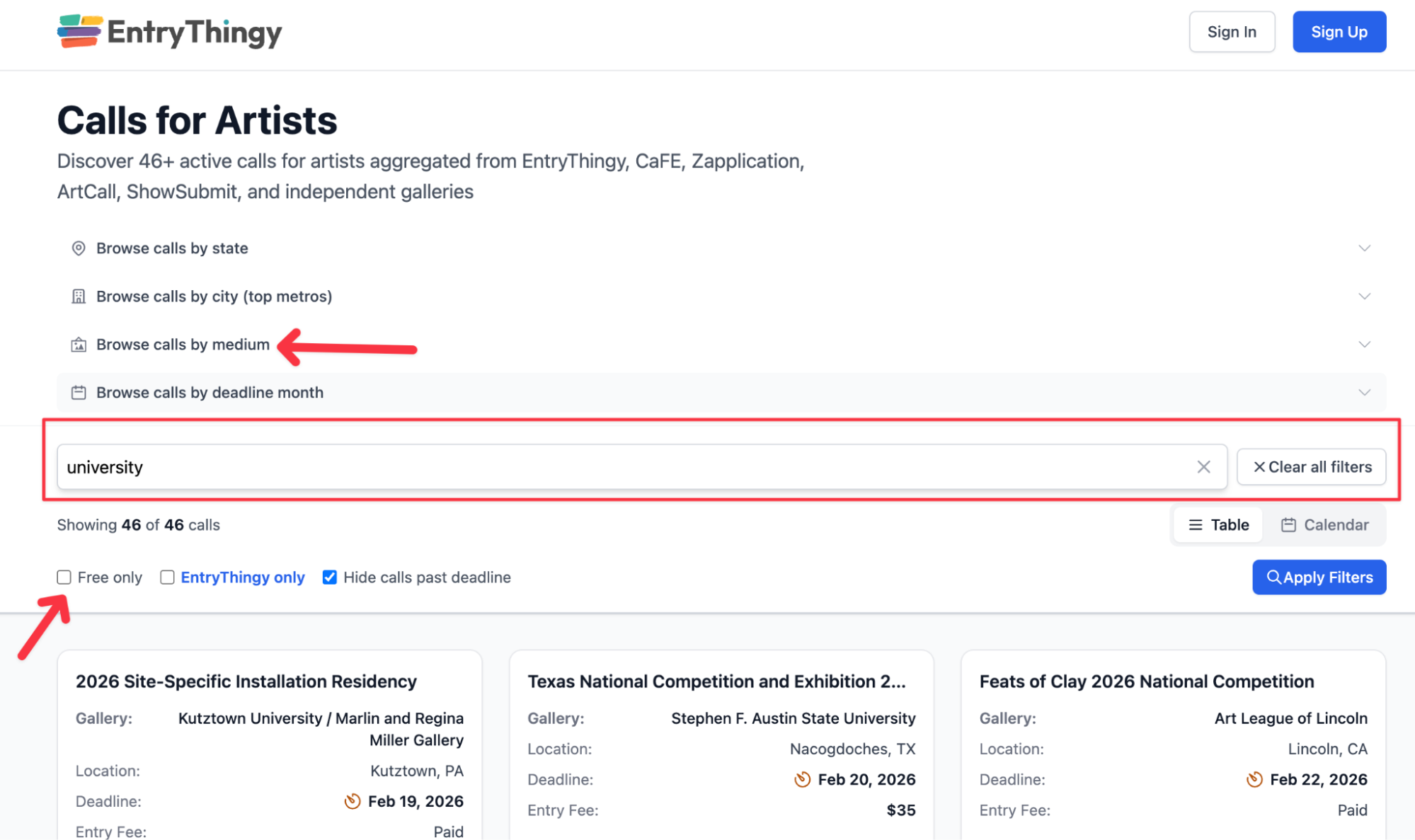Click the university search input field
The width and height of the screenshot is (1415, 840).
click(x=623, y=467)
